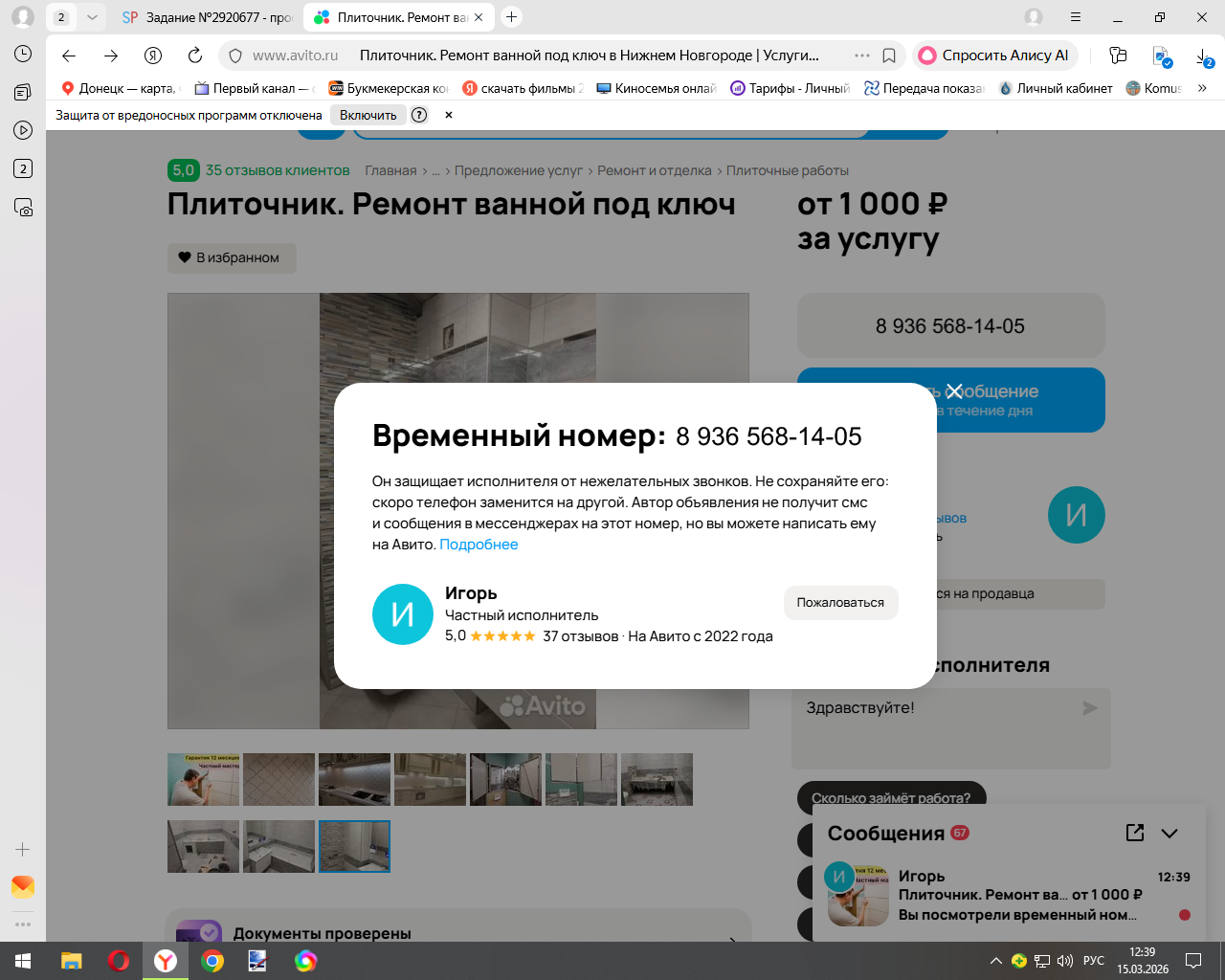
Task: Dismiss the malware protection notification bar
Action: click(x=448, y=115)
